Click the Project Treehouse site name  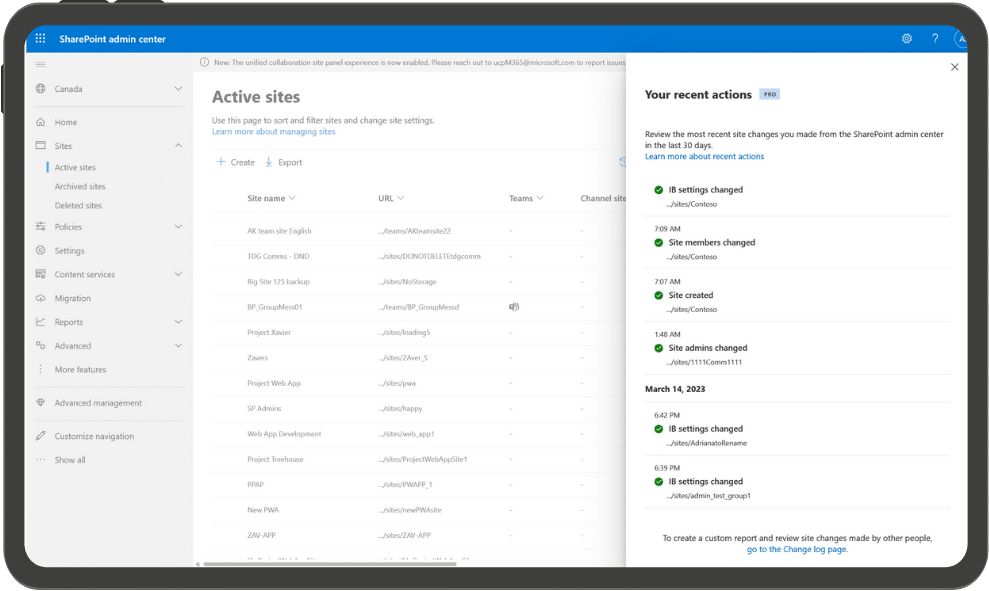pyautogui.click(x=275, y=459)
